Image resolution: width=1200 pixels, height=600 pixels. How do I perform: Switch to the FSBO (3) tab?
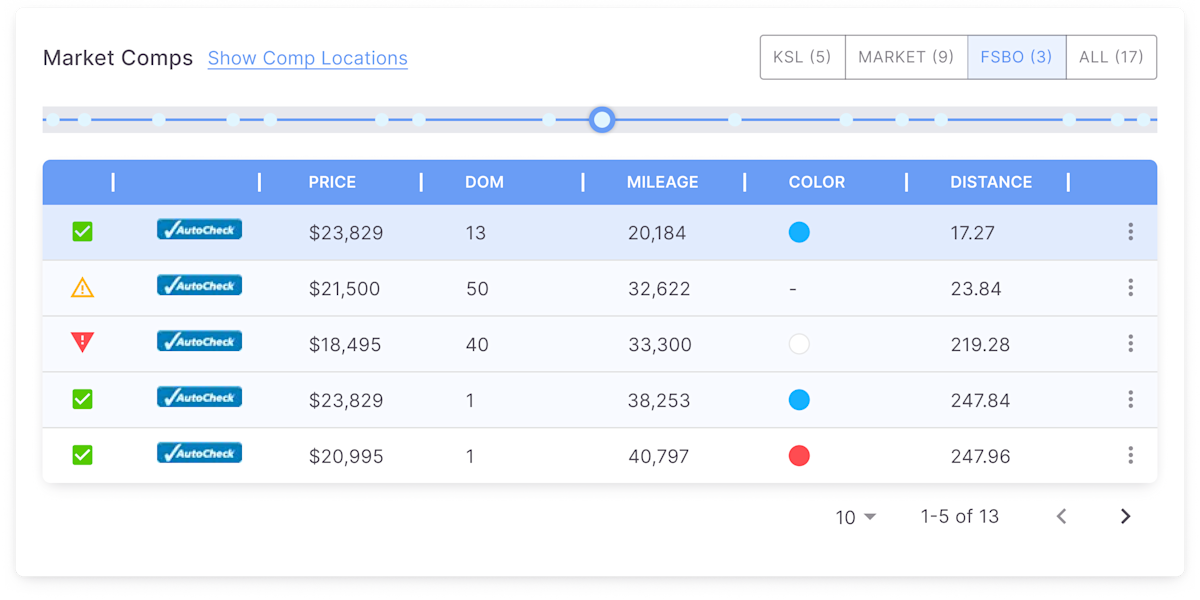pos(1016,57)
